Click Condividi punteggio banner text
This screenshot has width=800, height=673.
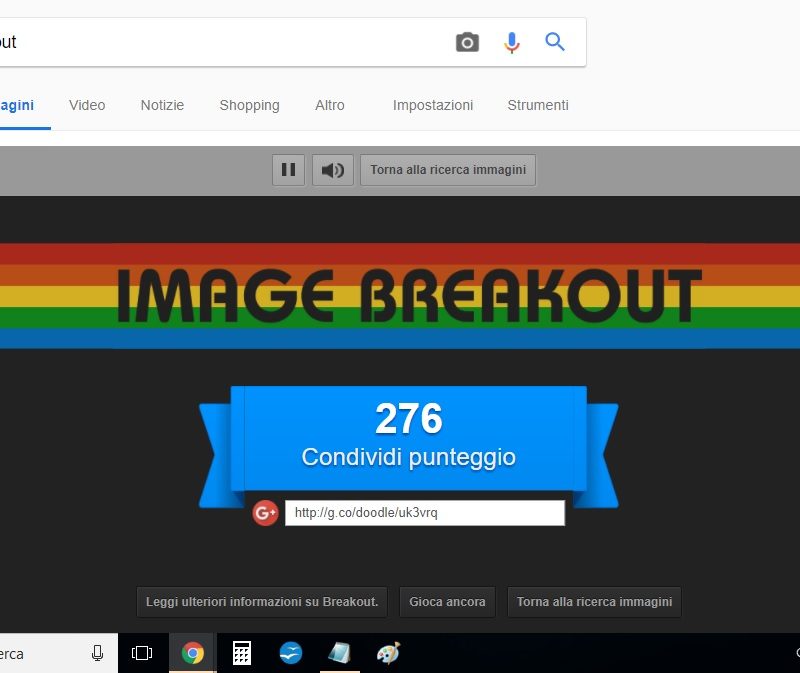coord(409,457)
